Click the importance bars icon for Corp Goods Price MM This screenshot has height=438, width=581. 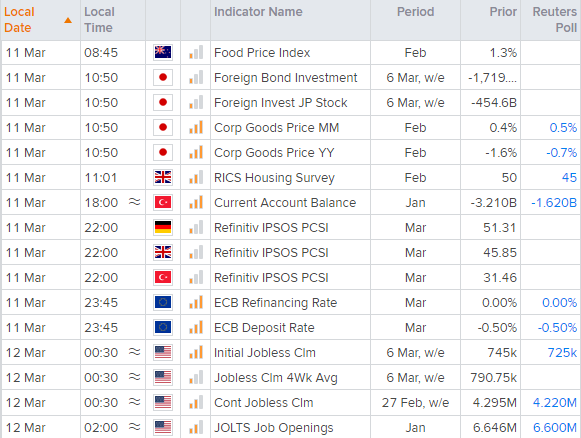click(x=196, y=127)
